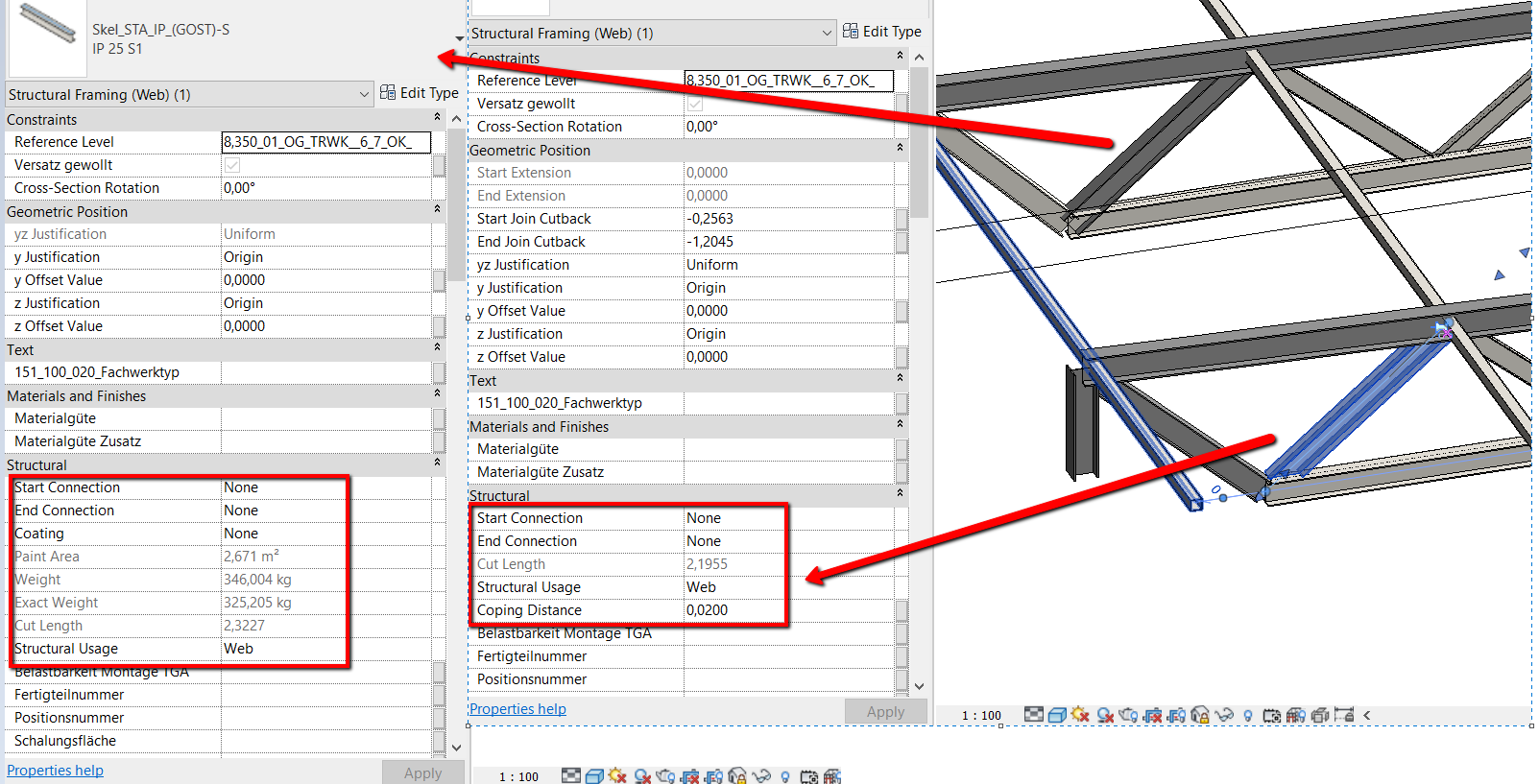Open Properties help link in left panel
This screenshot has height=784, width=1539.
(x=55, y=771)
